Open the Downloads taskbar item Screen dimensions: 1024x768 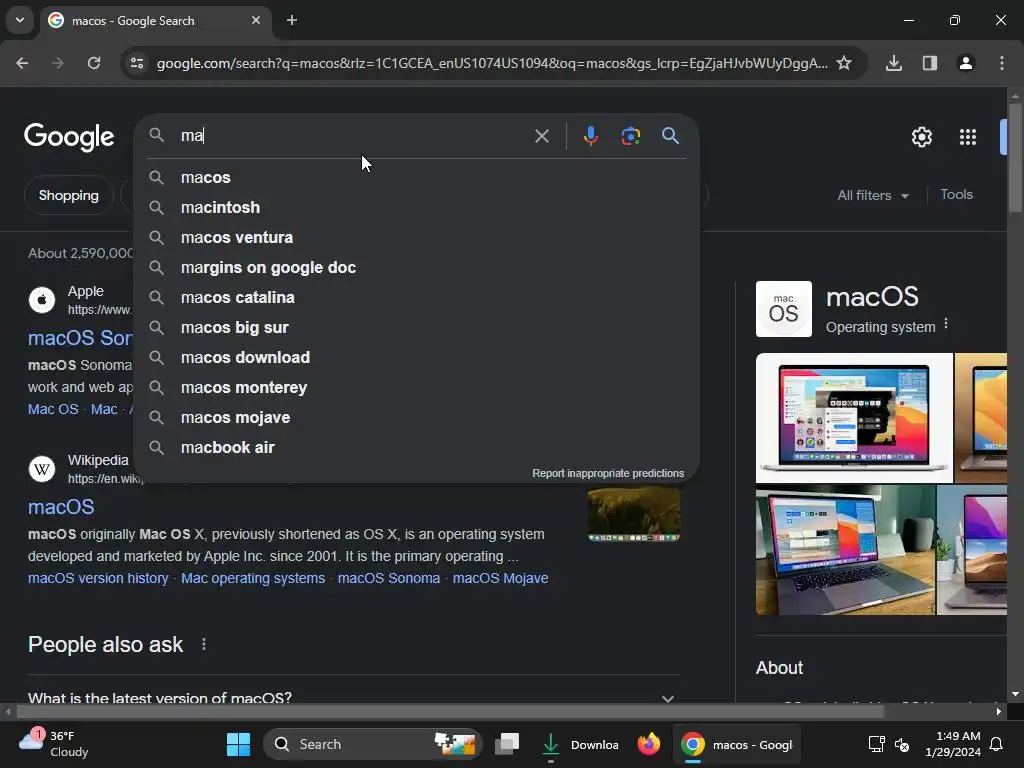[x=580, y=744]
